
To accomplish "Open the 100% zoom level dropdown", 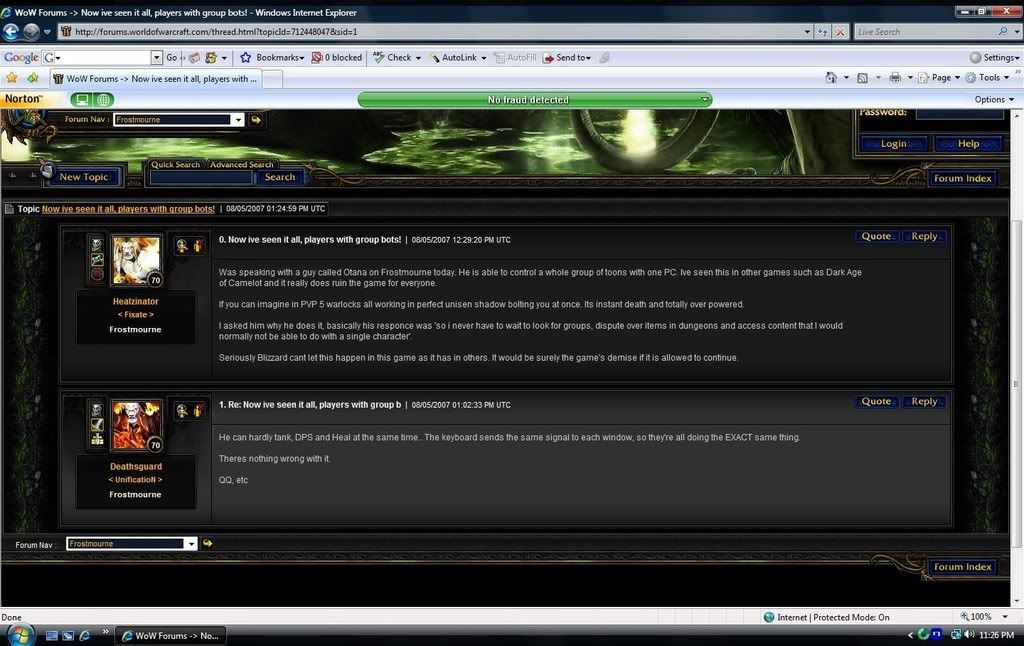I will click(x=1005, y=617).
